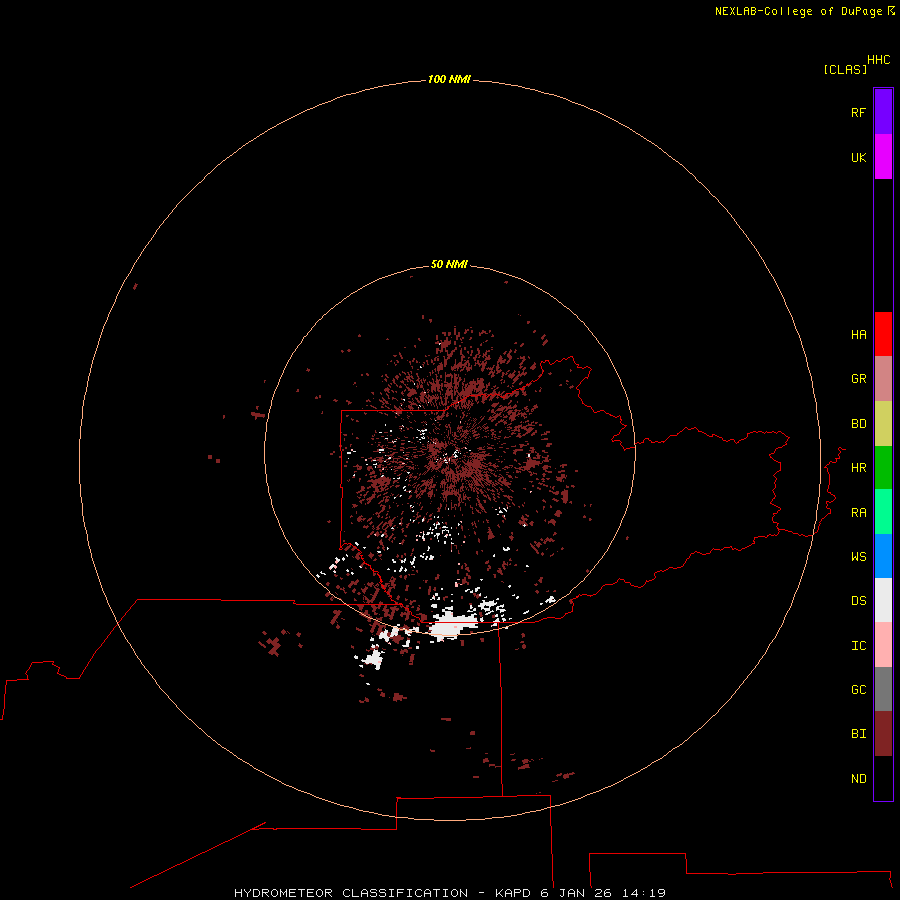Click the large white dry snow echo
The image size is (900, 900).
pyautogui.click(x=453, y=626)
